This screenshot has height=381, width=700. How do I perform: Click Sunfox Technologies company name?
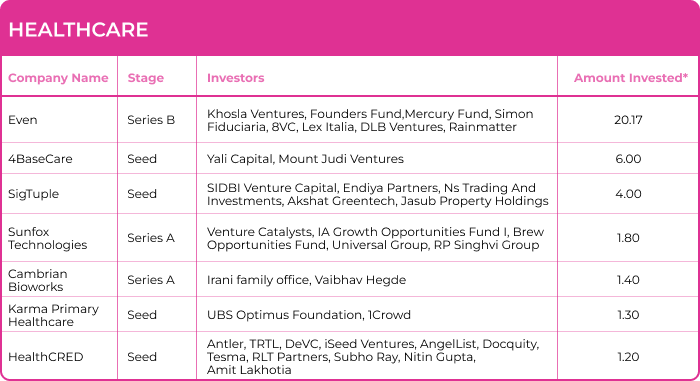pos(47,238)
